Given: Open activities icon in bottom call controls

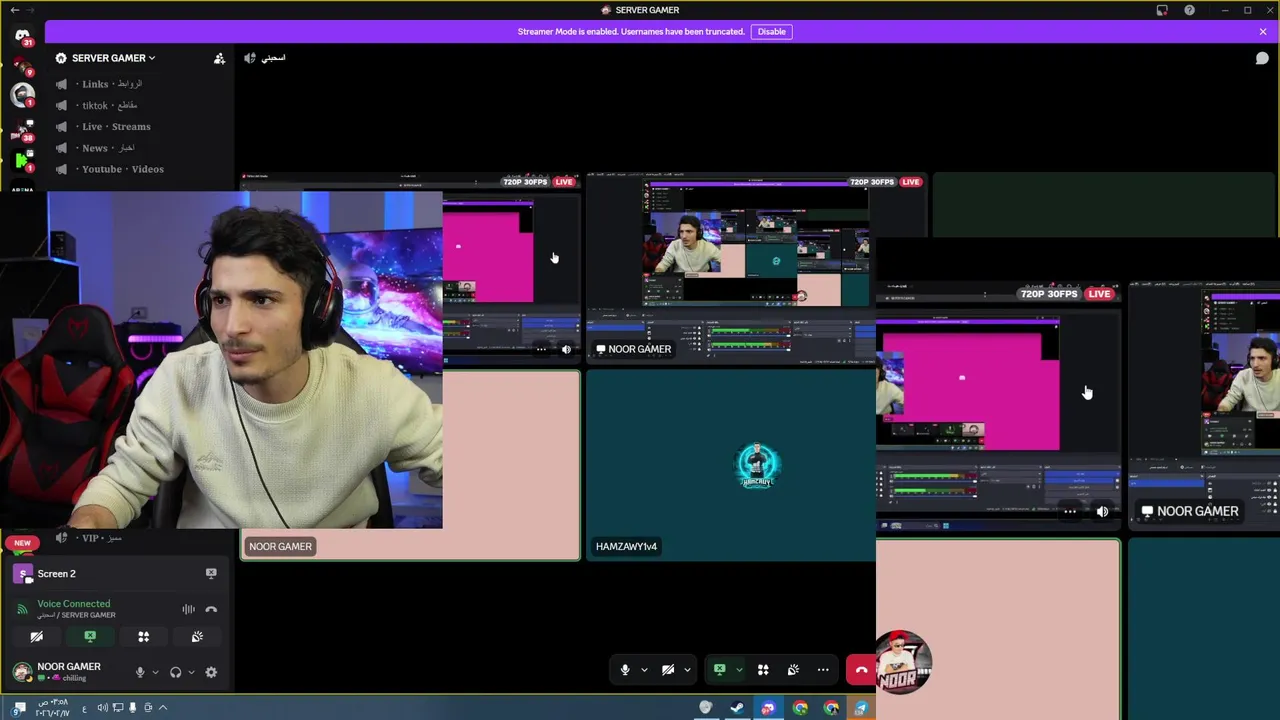Looking at the screenshot, I should [x=763, y=670].
